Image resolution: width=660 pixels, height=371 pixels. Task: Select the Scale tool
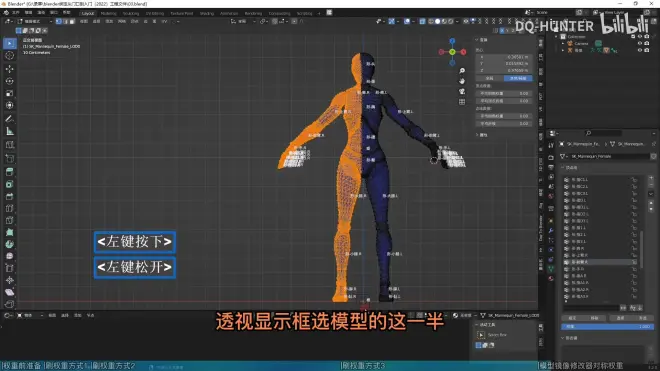pos(10,93)
